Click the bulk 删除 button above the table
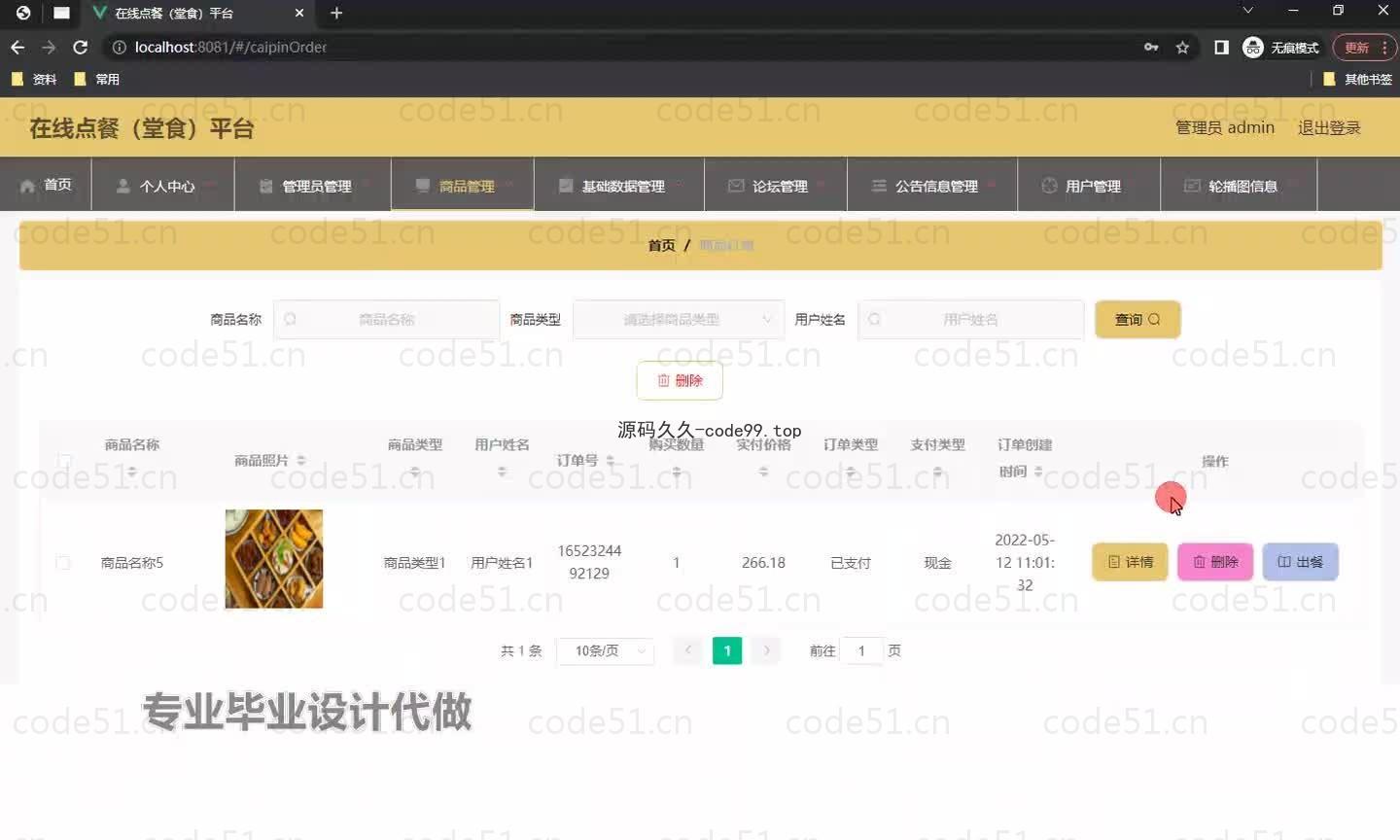 680,380
